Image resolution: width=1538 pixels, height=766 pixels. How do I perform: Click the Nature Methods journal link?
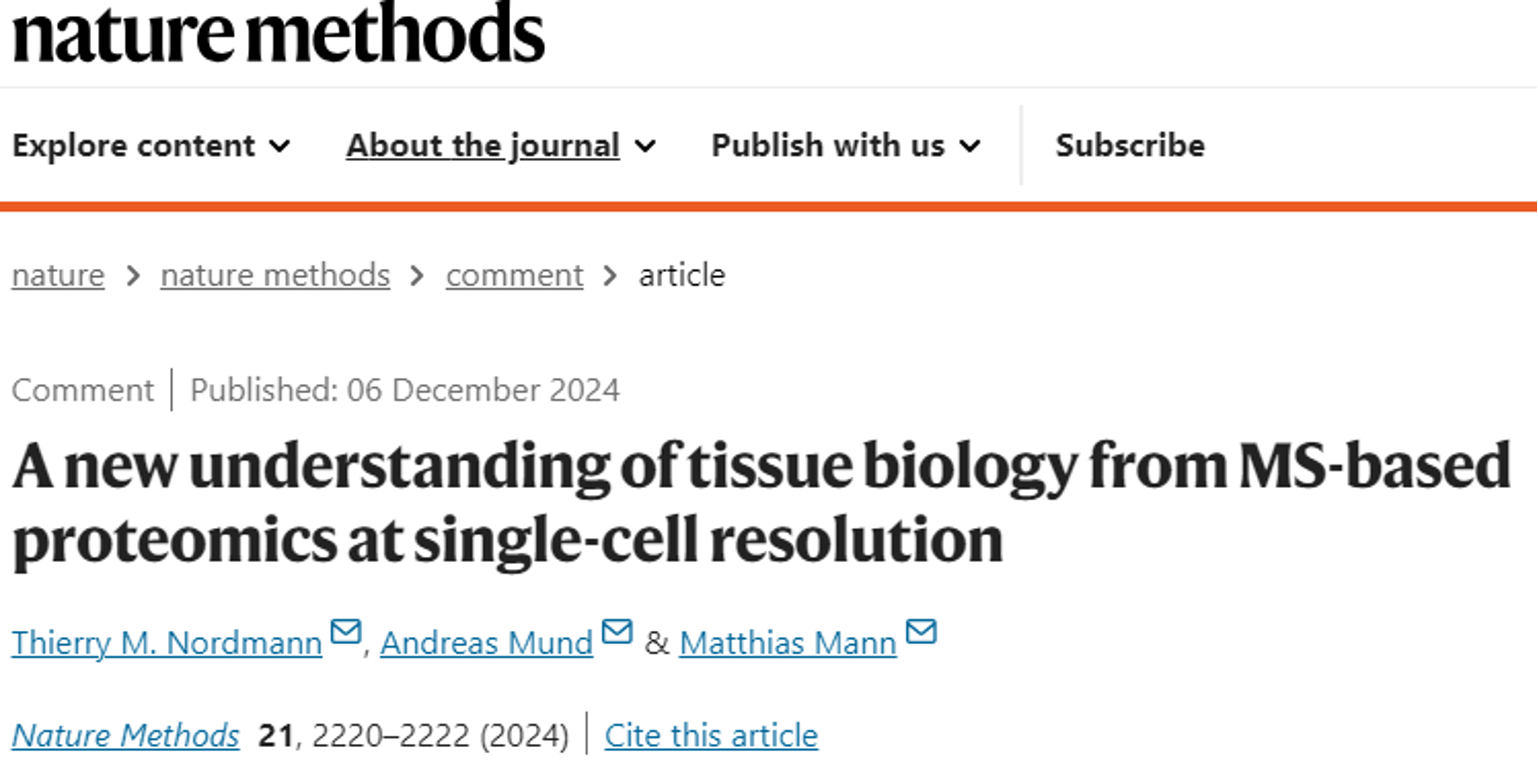tap(126, 736)
